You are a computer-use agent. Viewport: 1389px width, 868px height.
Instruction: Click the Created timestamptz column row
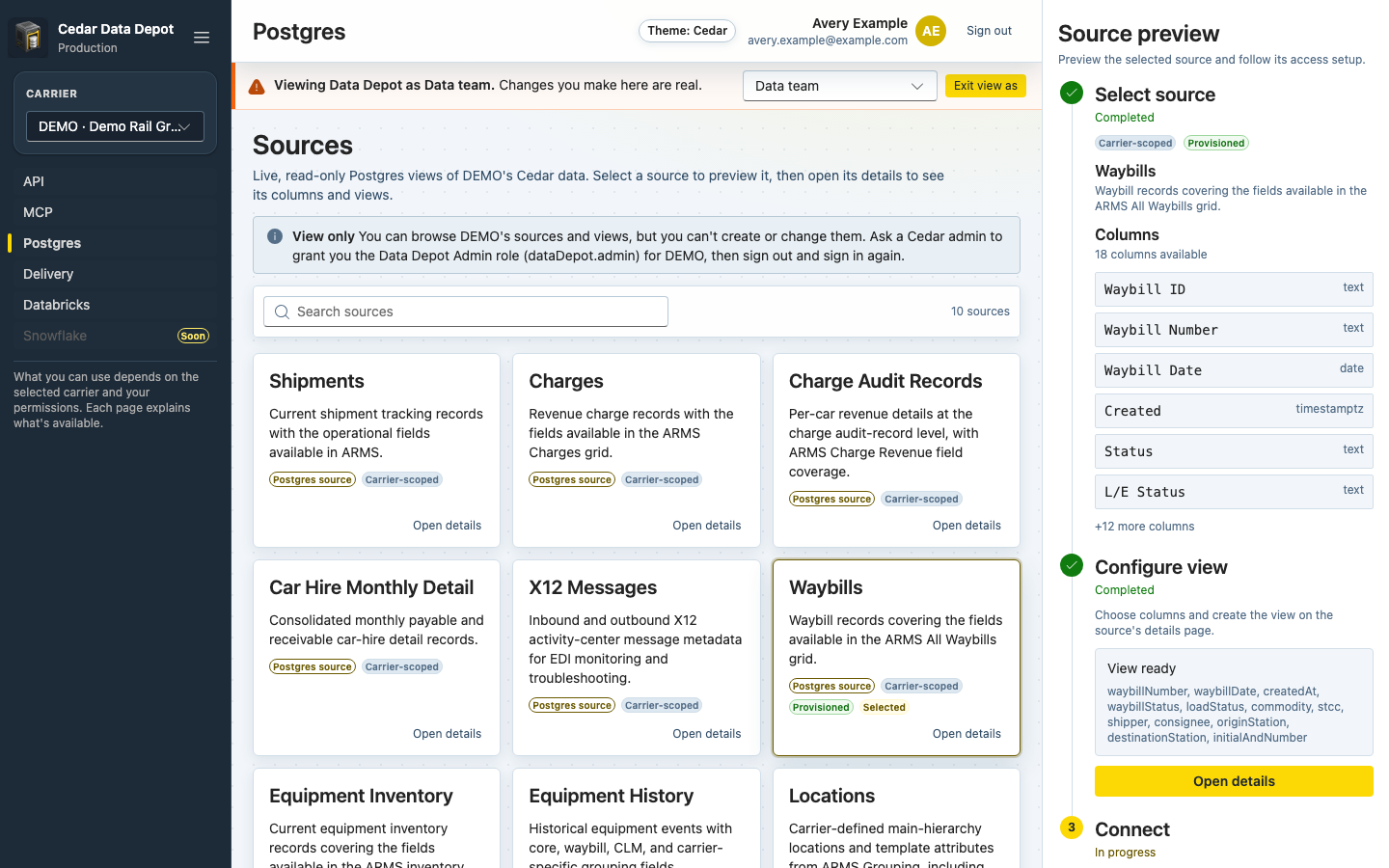(1234, 411)
